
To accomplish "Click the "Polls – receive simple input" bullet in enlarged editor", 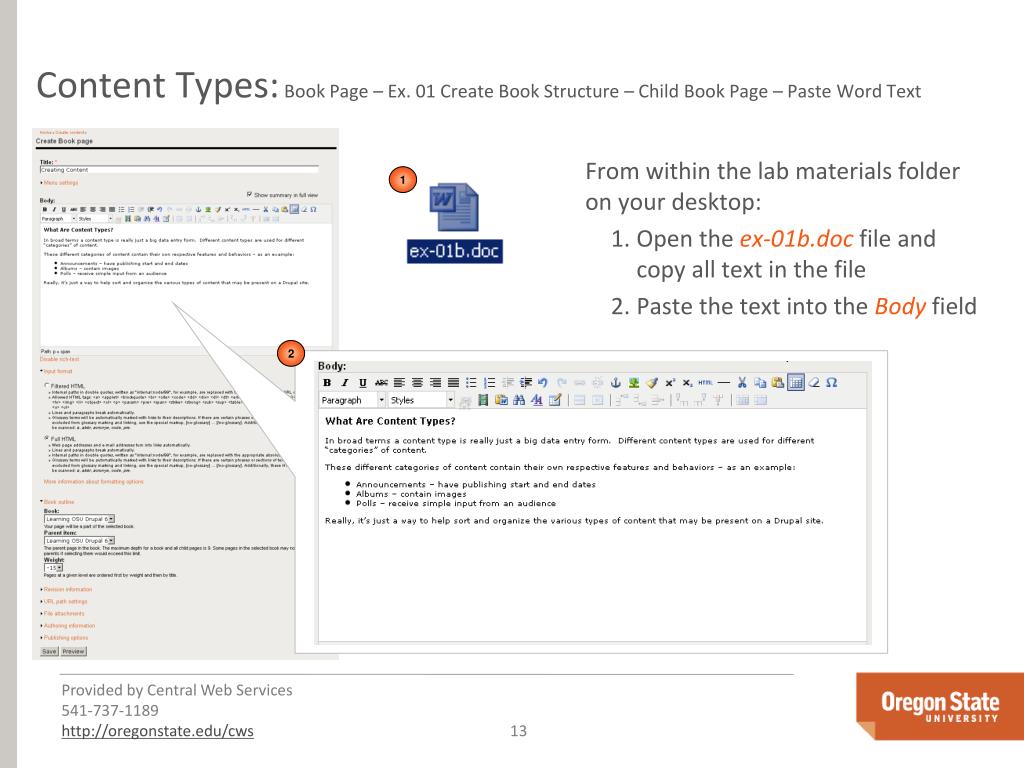I will 456,504.
